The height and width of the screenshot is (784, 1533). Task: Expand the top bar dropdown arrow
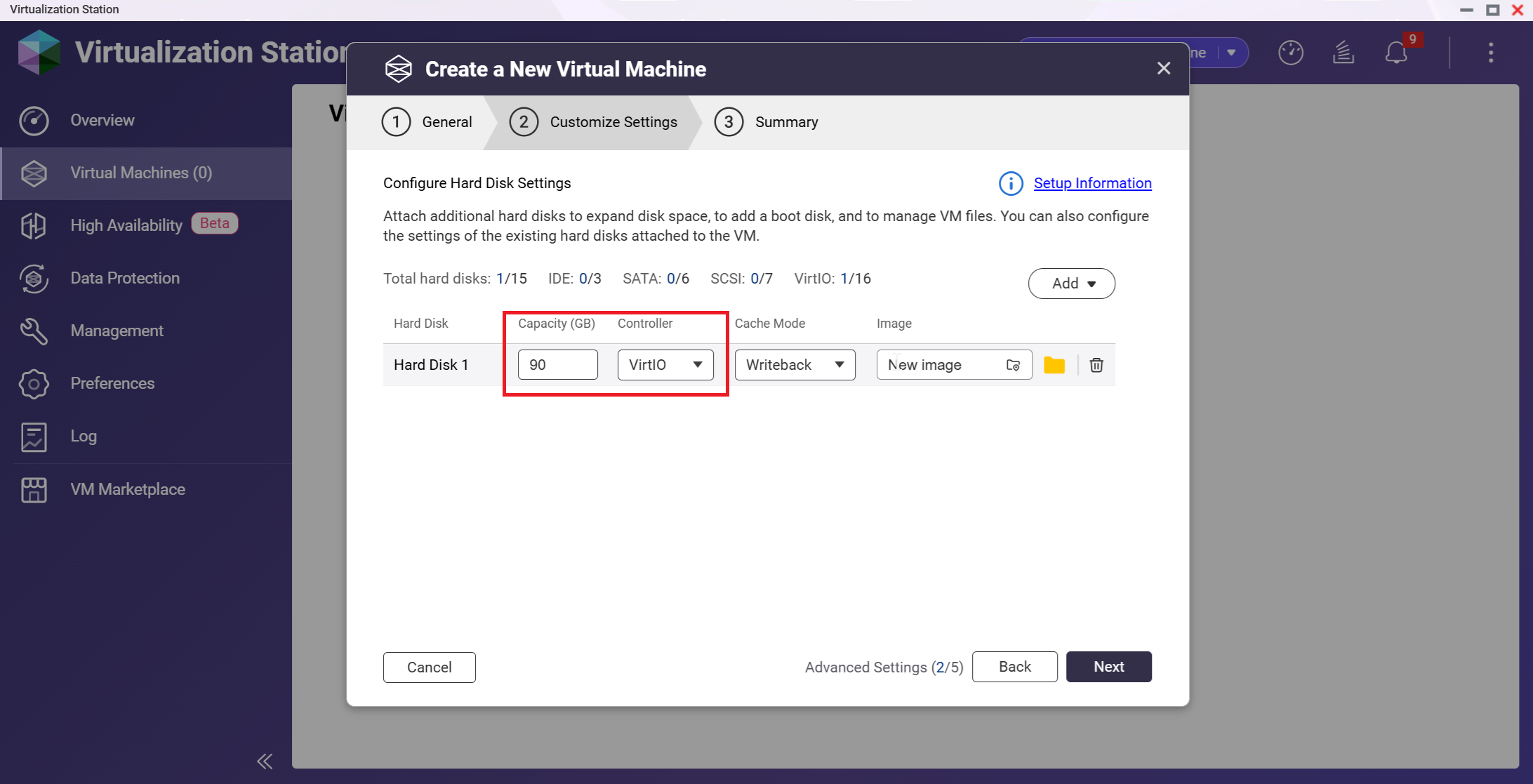[x=1231, y=53]
